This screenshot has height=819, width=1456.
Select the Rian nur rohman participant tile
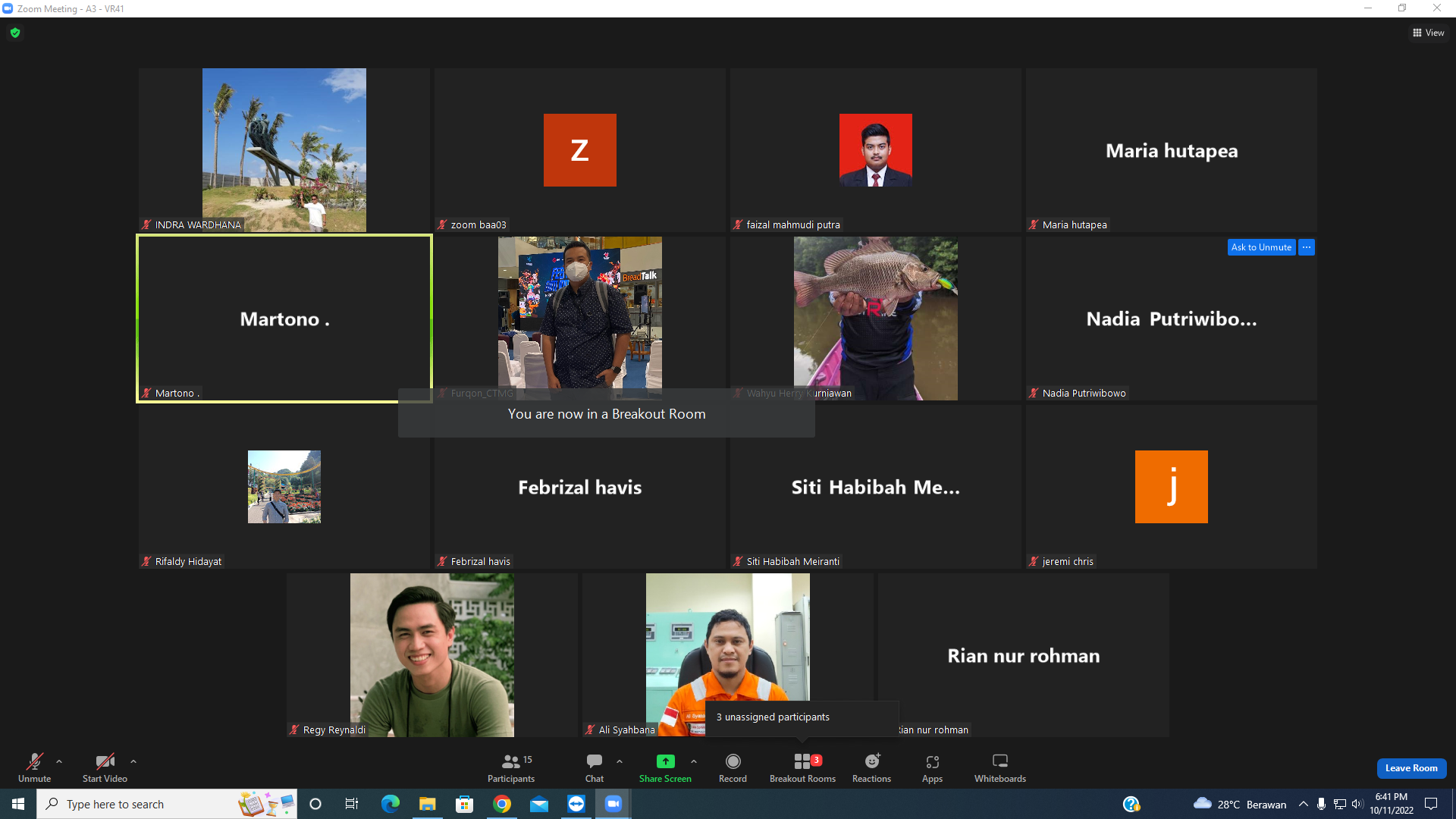click(x=1024, y=655)
